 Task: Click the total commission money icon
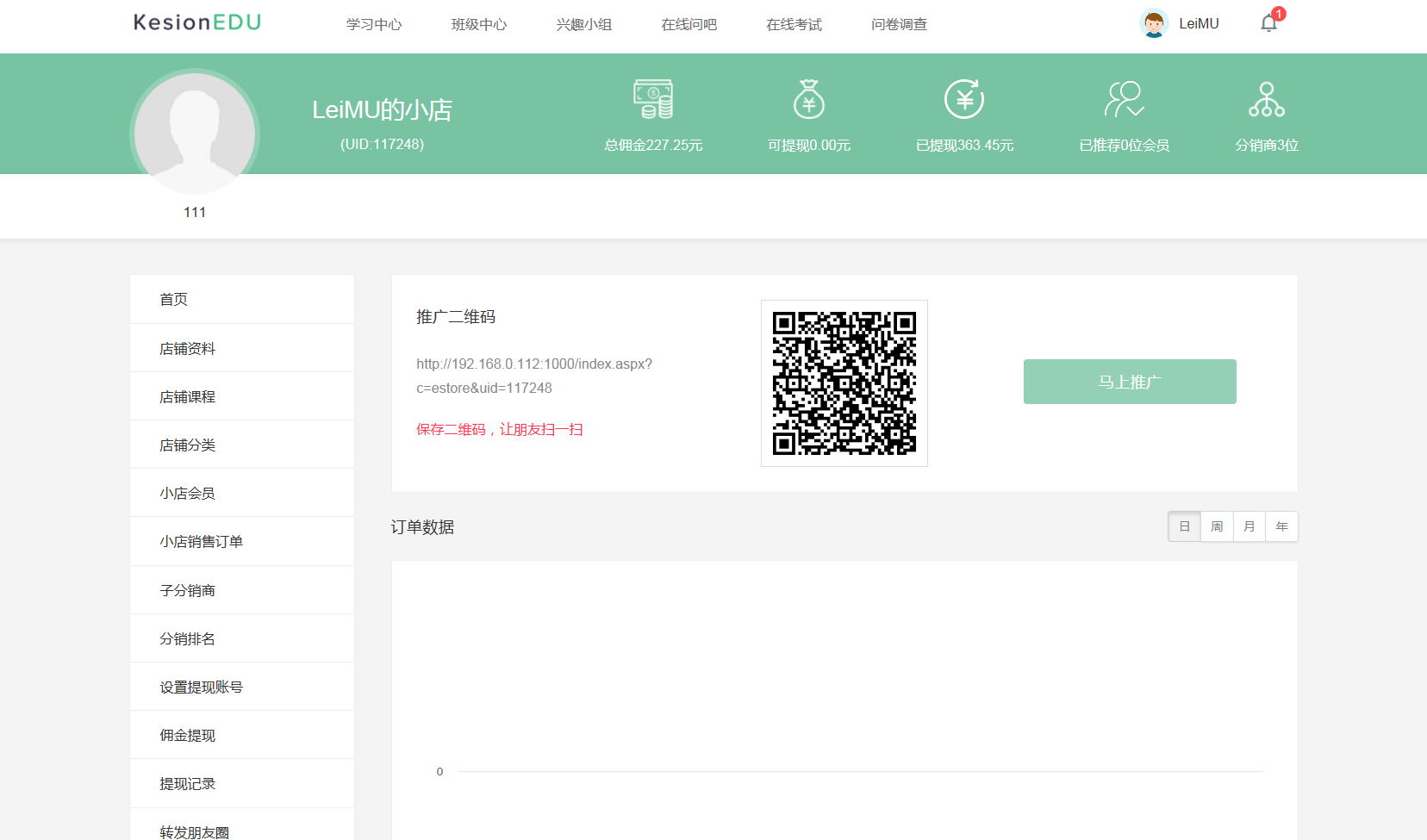tap(653, 99)
